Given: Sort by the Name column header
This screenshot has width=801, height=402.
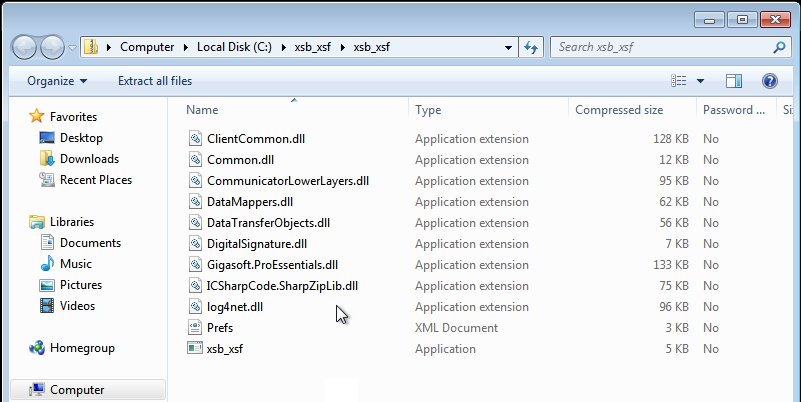Looking at the screenshot, I should click(x=202, y=110).
